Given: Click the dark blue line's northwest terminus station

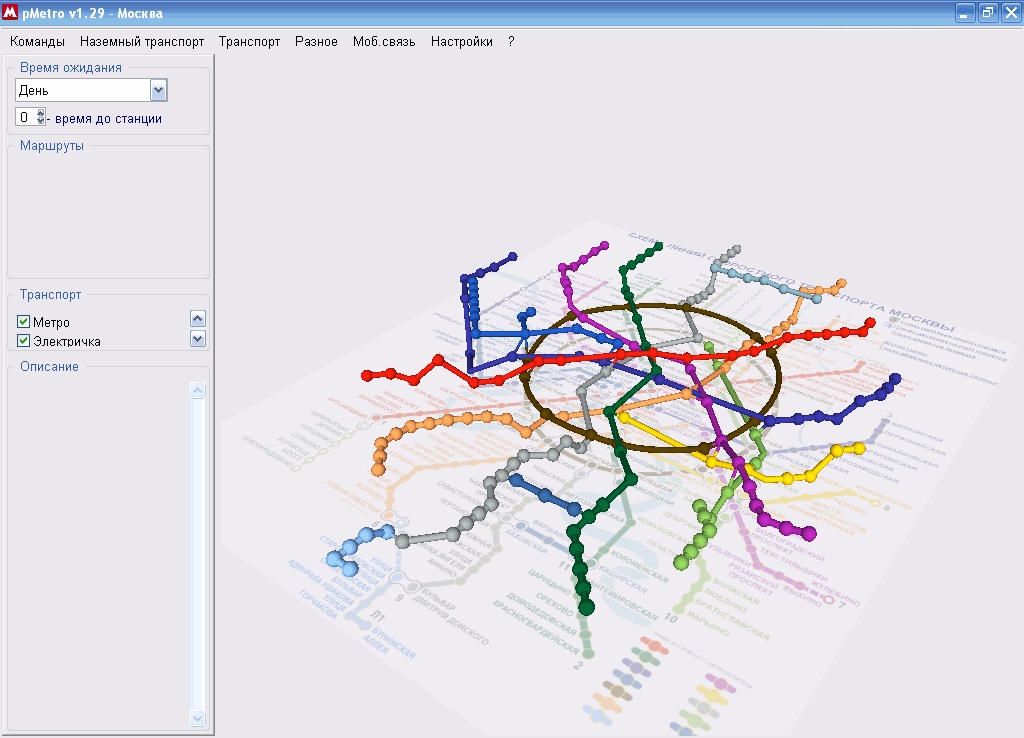Looking at the screenshot, I should (513, 257).
